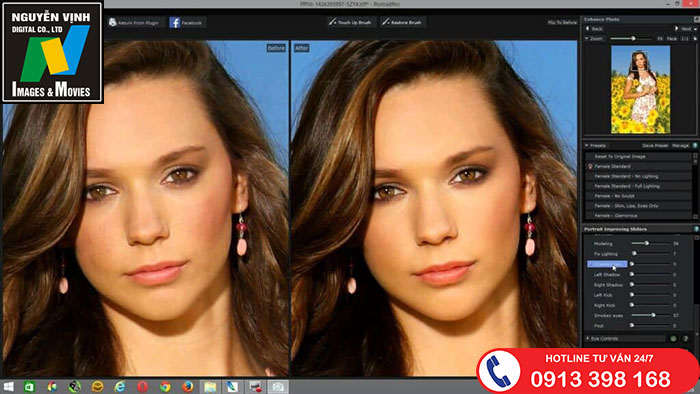Click Next in Enhance Photo panel

point(683,29)
